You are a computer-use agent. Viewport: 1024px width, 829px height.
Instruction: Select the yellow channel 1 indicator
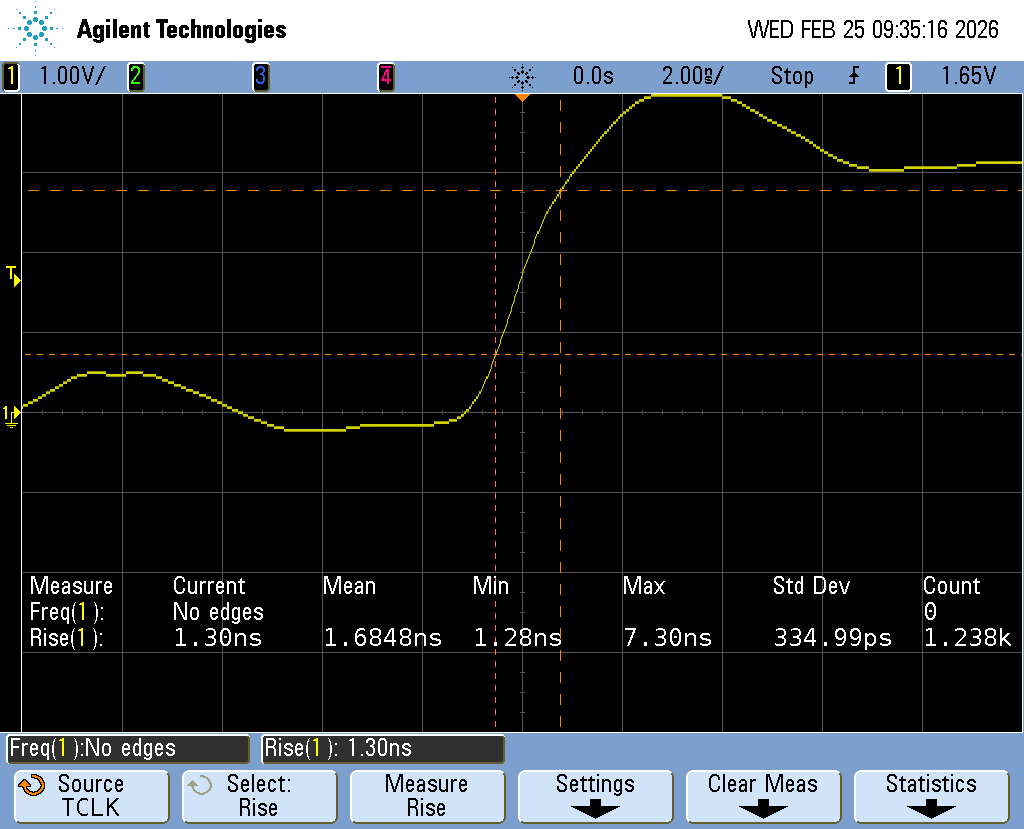tap(11, 76)
